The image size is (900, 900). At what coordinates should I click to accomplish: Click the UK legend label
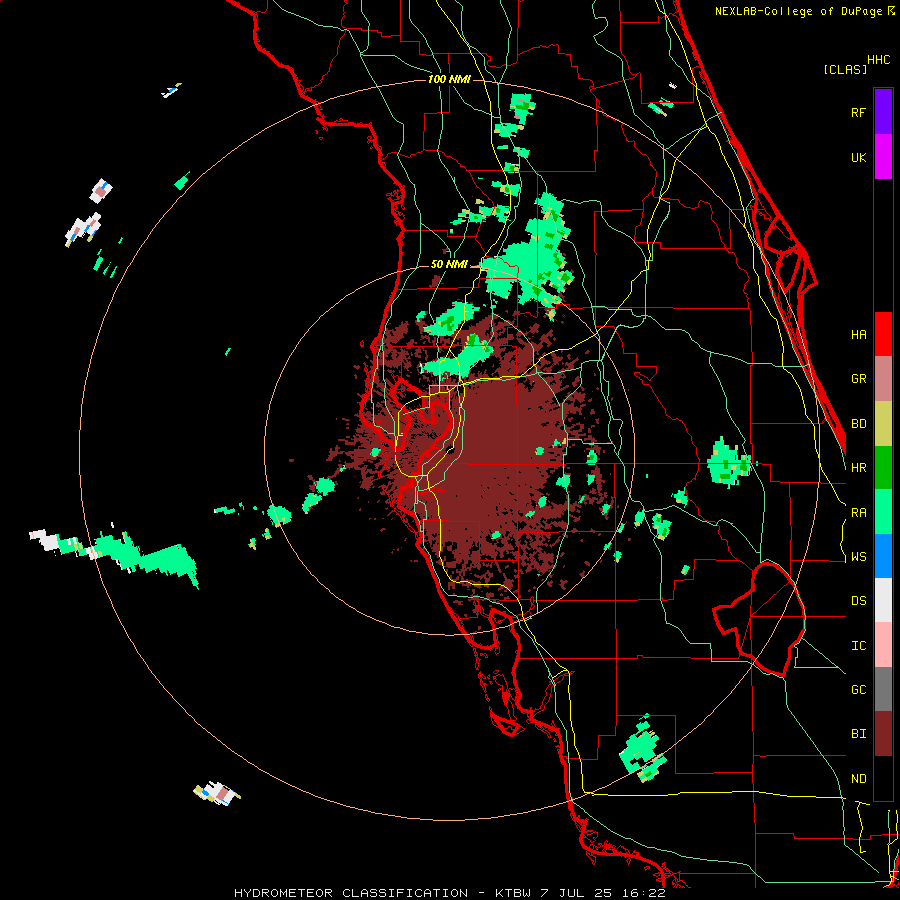[x=859, y=157]
